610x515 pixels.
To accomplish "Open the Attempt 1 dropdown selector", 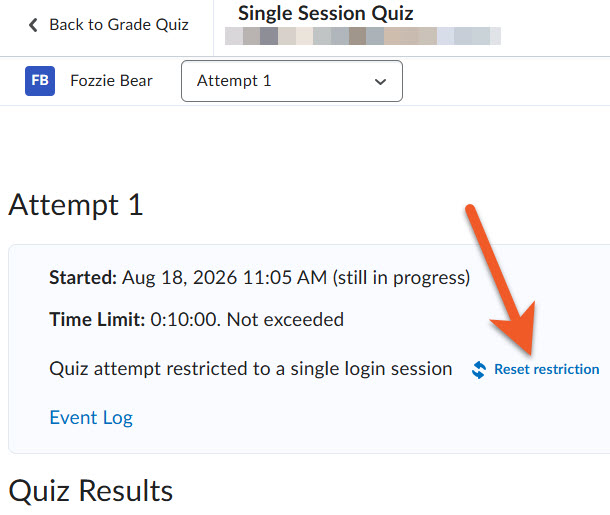I will (x=292, y=81).
